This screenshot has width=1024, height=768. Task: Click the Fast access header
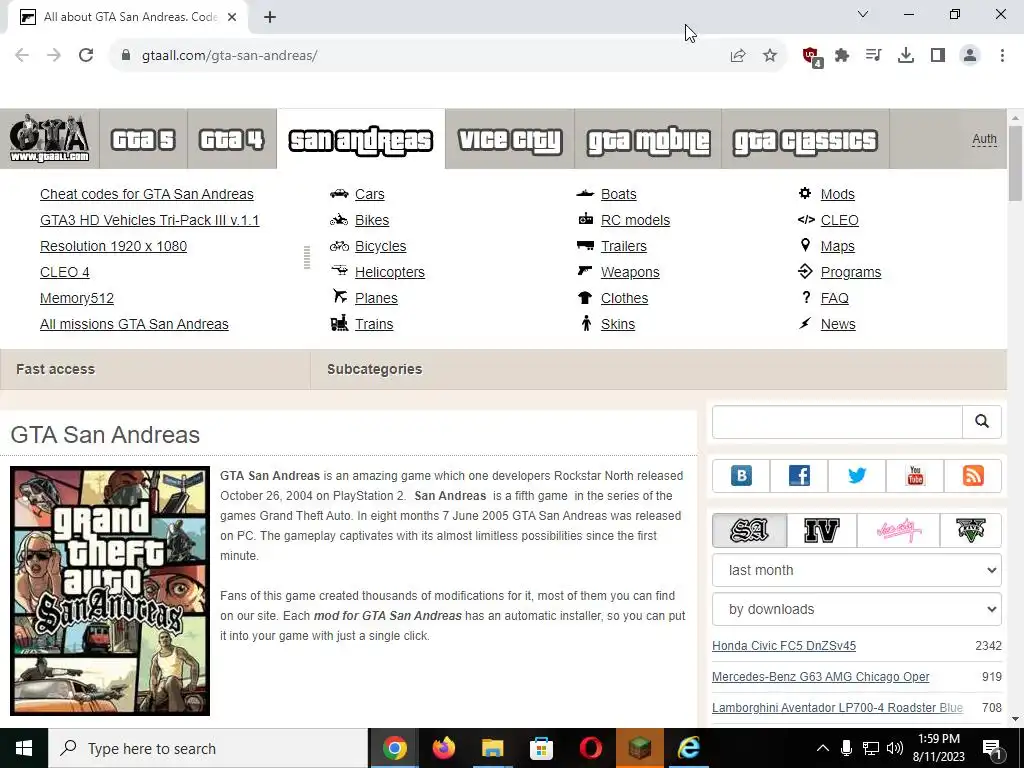coord(56,369)
